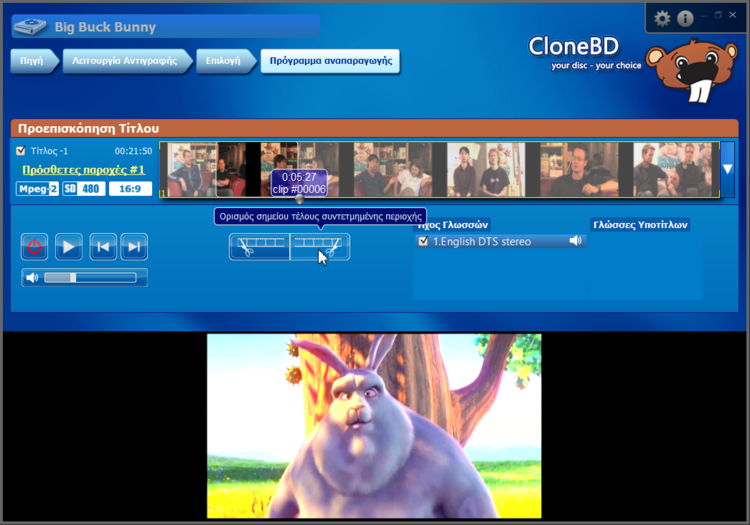Viewport: 750px width, 525px height.
Task: Select the first filmstrip thumbnail with two men on sofa
Action: coord(207,169)
